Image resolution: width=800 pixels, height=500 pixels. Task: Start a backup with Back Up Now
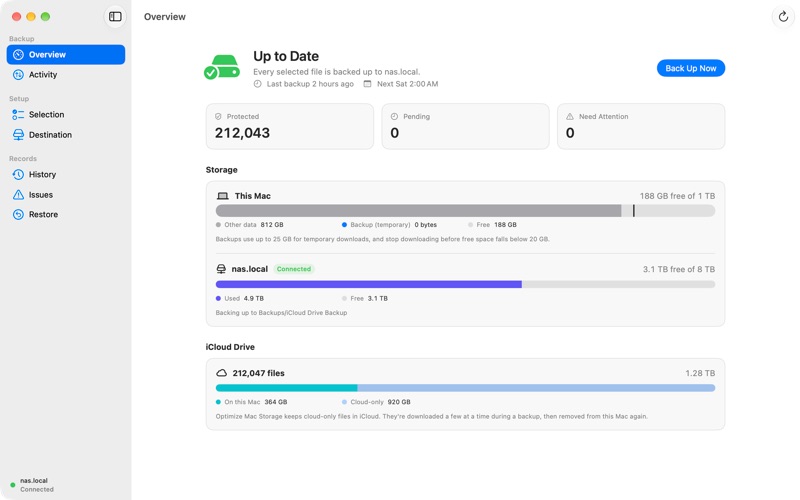690,68
